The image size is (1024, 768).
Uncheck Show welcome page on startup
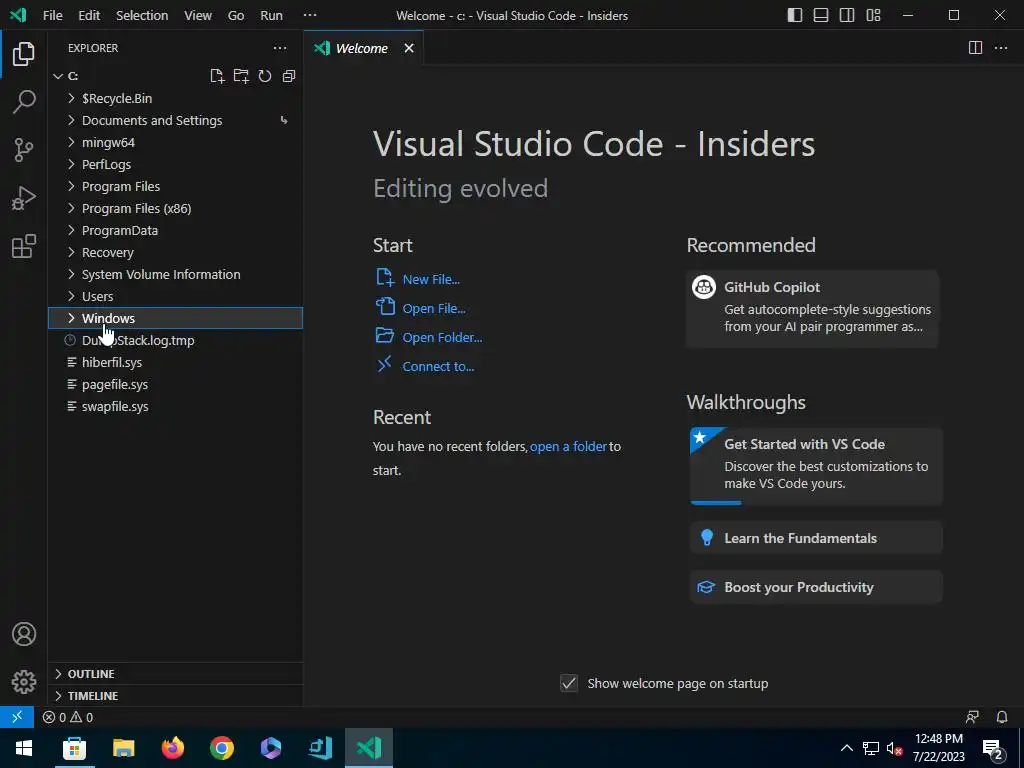point(569,683)
